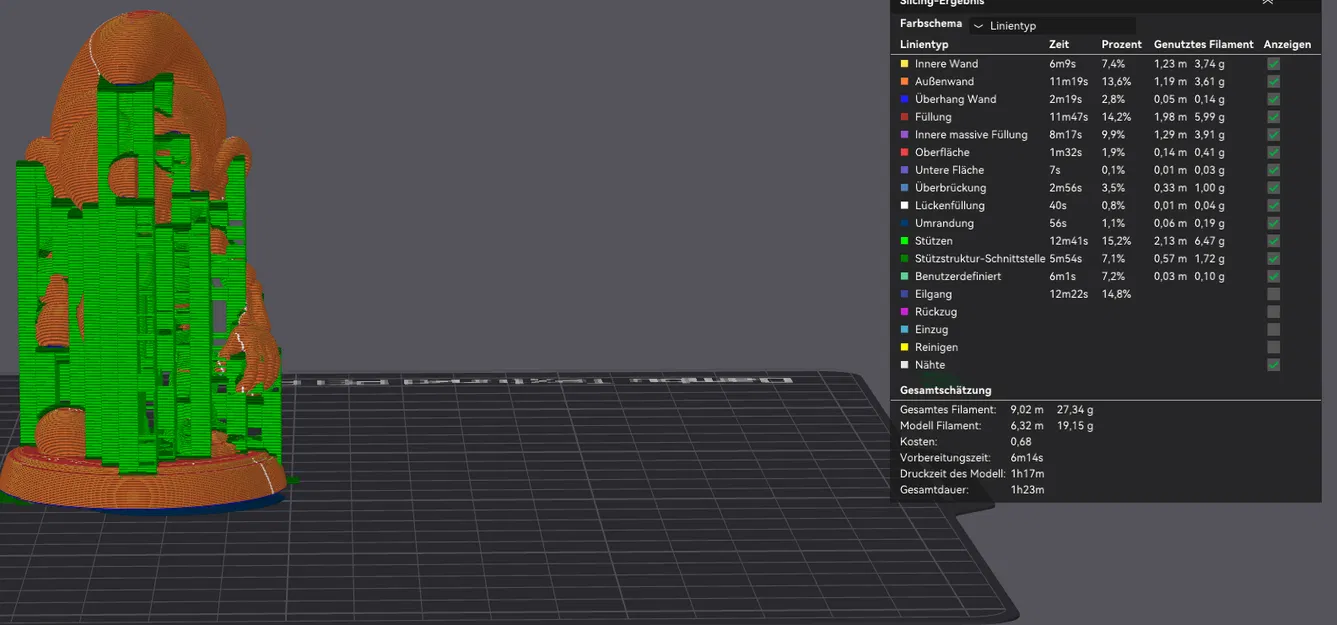Click the Kosten value 0,68
1337x625 pixels.
pos(1021,442)
